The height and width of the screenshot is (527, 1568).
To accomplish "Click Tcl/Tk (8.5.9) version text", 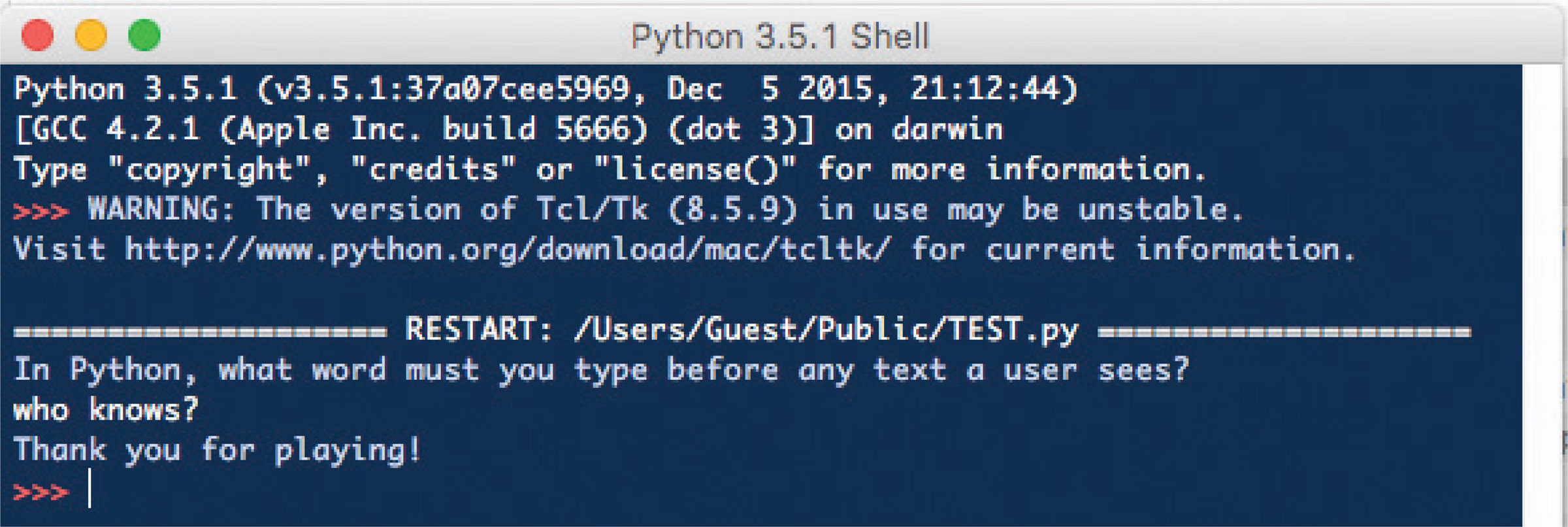I will pos(666,210).
